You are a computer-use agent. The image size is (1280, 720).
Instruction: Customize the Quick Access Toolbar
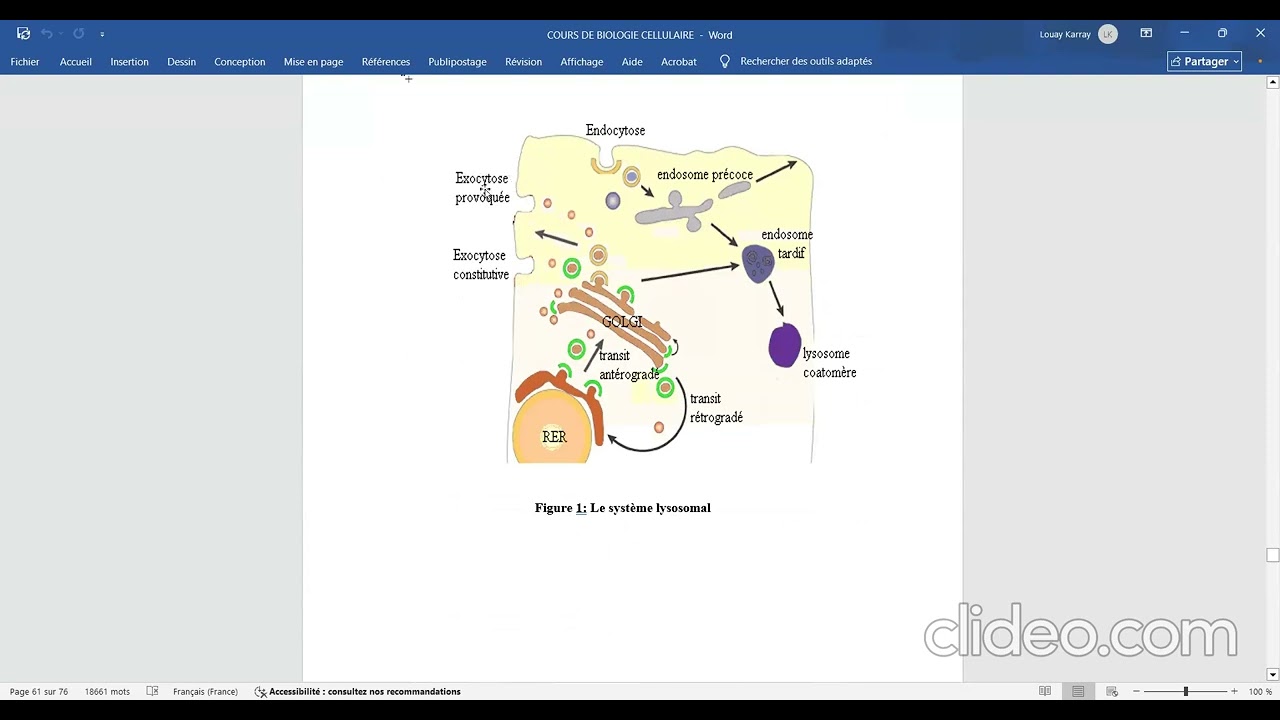coord(102,34)
